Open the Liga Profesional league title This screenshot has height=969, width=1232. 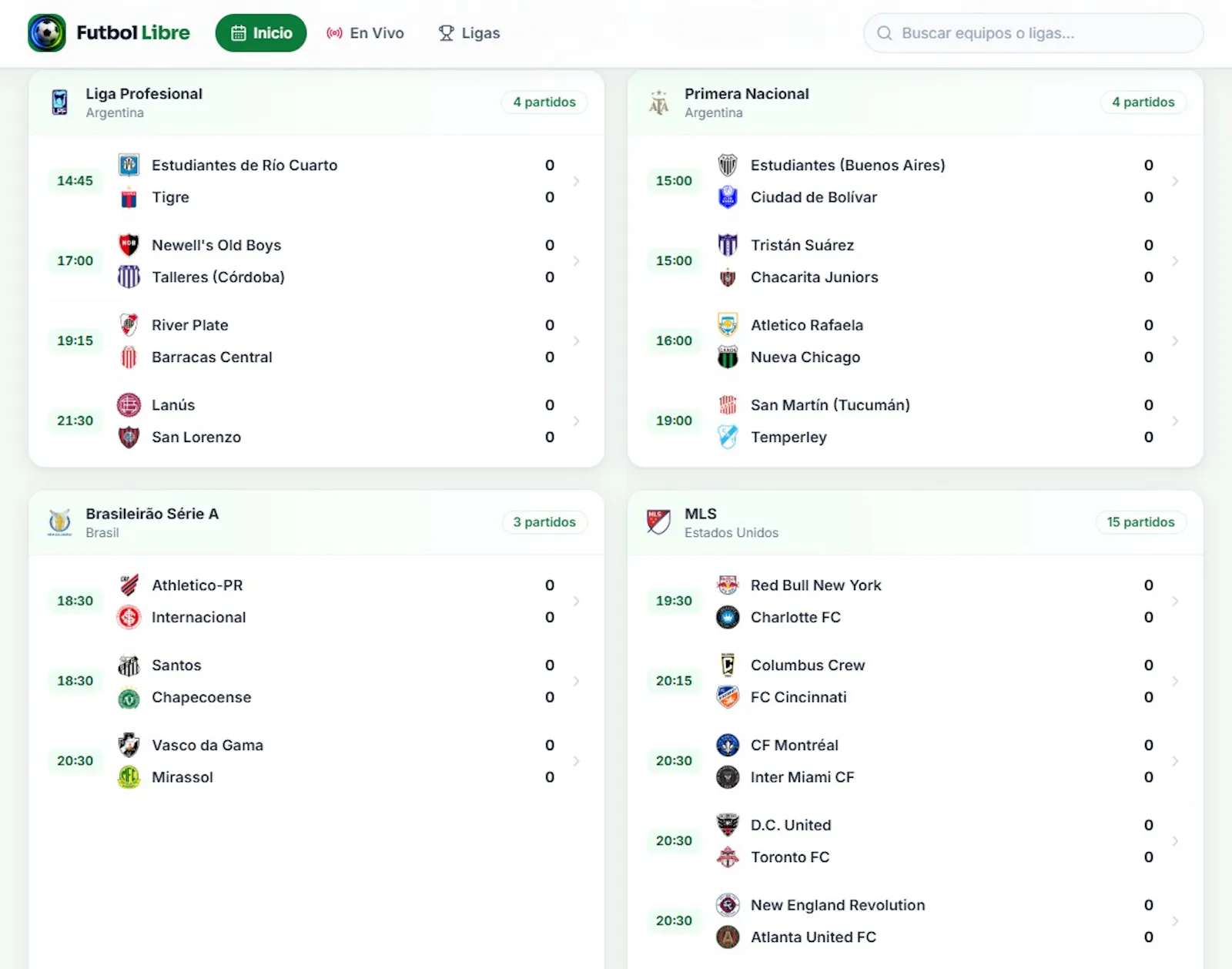pyautogui.click(x=144, y=94)
